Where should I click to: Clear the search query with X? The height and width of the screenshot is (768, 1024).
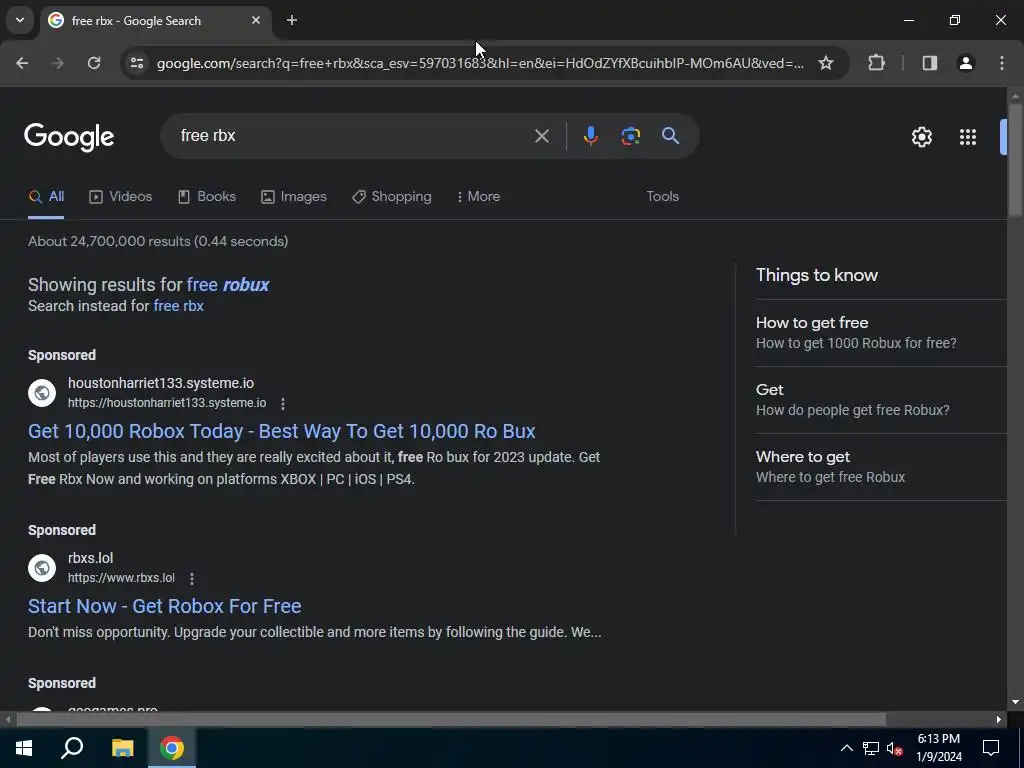pyautogui.click(x=541, y=136)
